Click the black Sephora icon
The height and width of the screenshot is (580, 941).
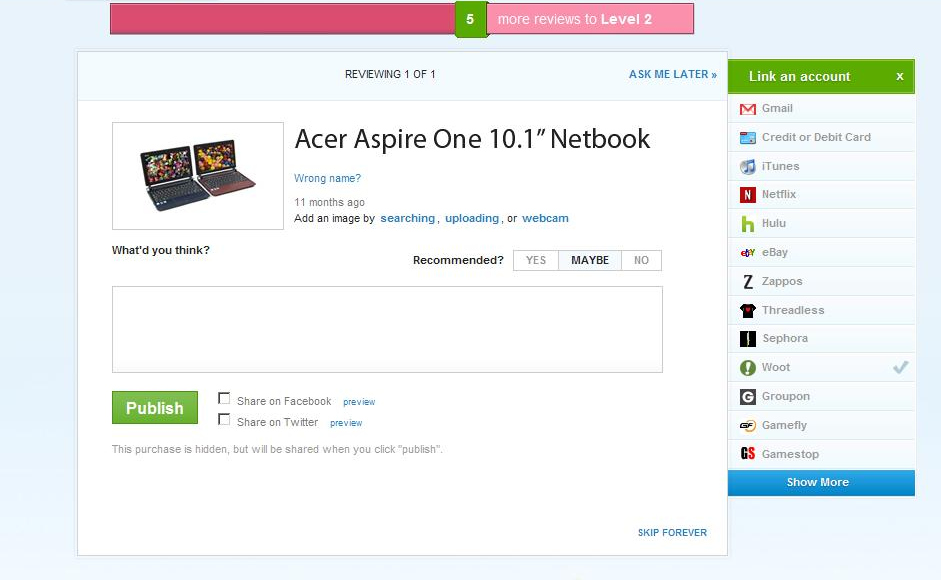point(748,339)
